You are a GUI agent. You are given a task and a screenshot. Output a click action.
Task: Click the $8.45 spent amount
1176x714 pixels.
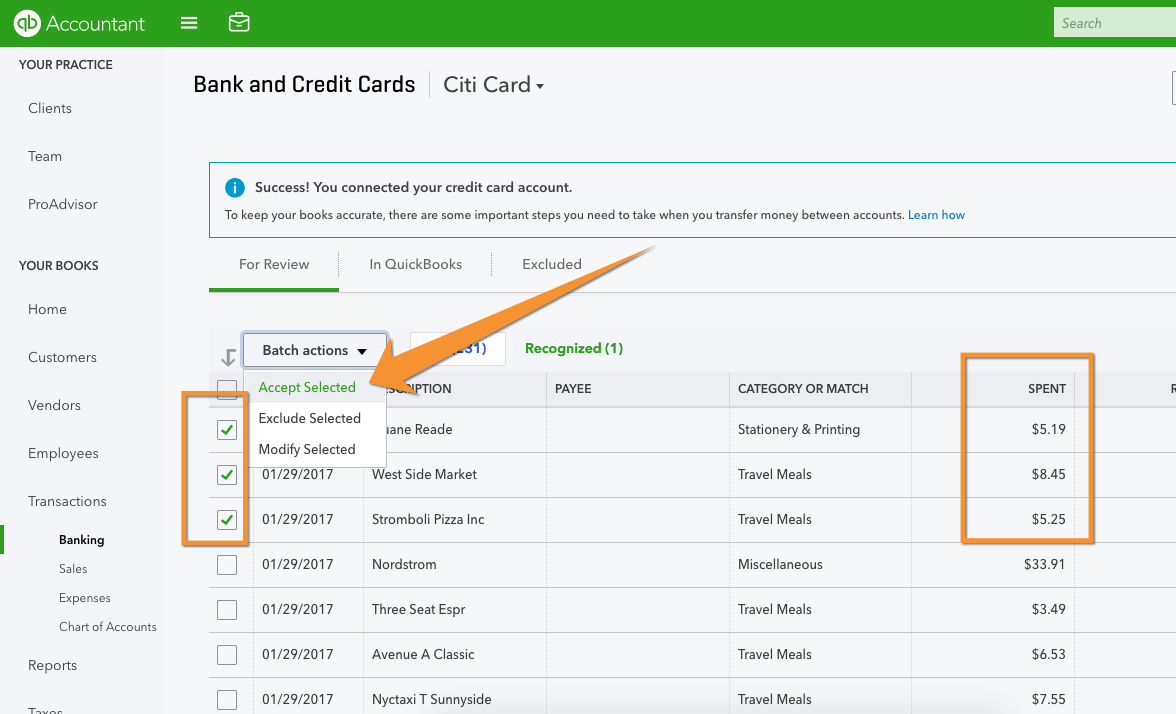tap(1048, 474)
